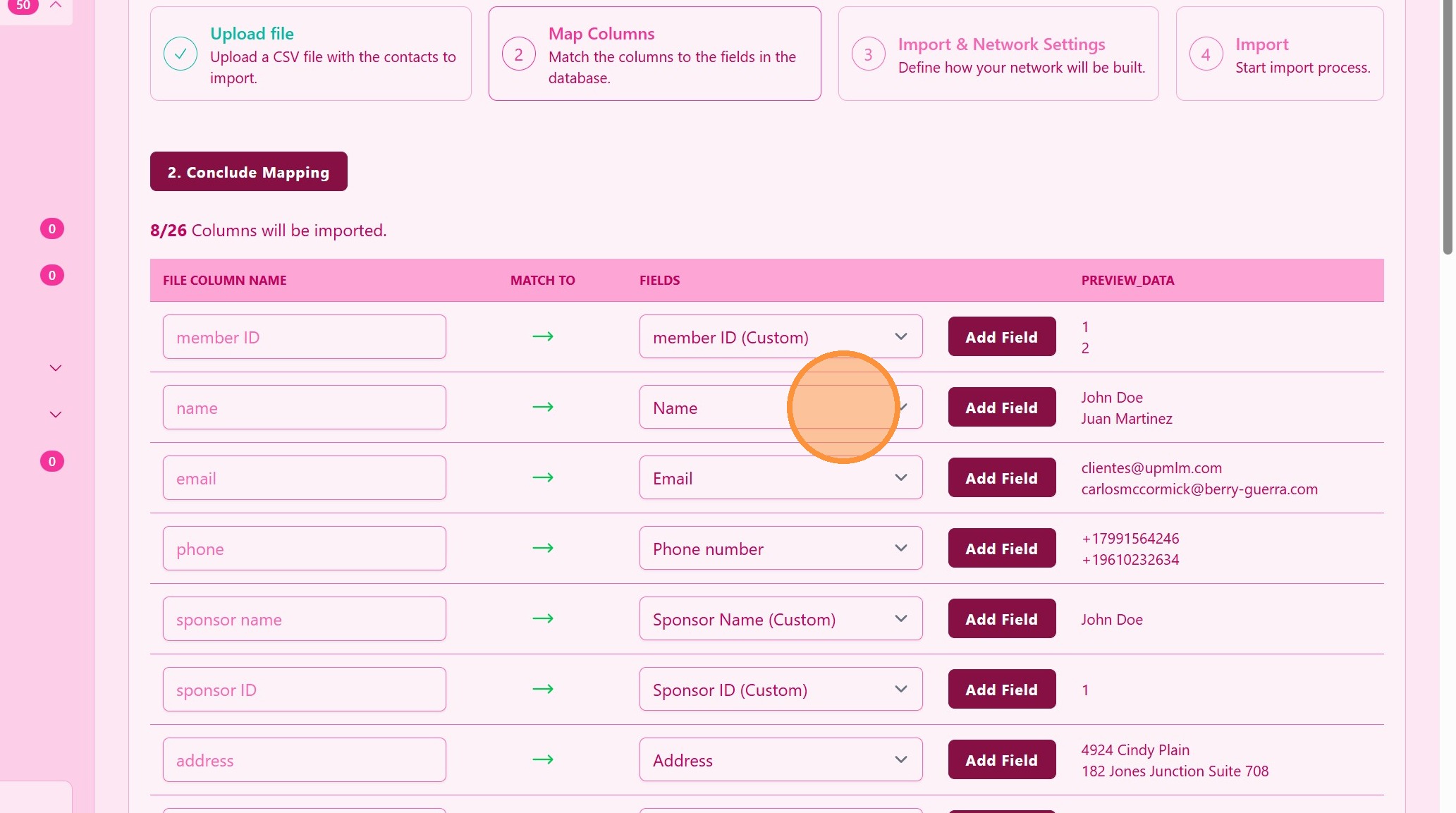This screenshot has height=813, width=1456.
Task: Open the member ID (Custom) field dropdown
Action: (780, 337)
